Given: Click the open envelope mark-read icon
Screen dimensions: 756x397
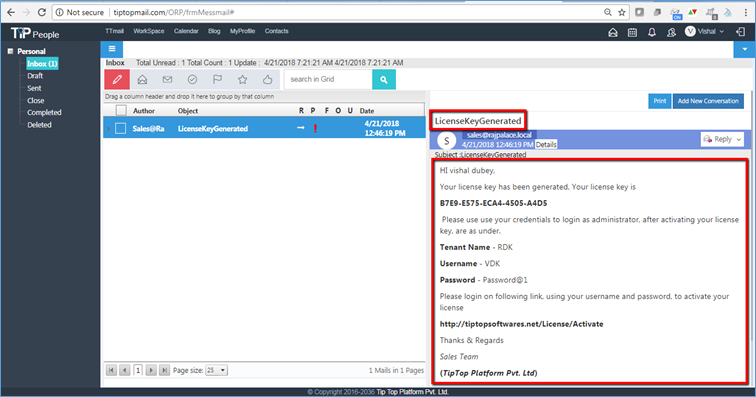Looking at the screenshot, I should point(142,79).
